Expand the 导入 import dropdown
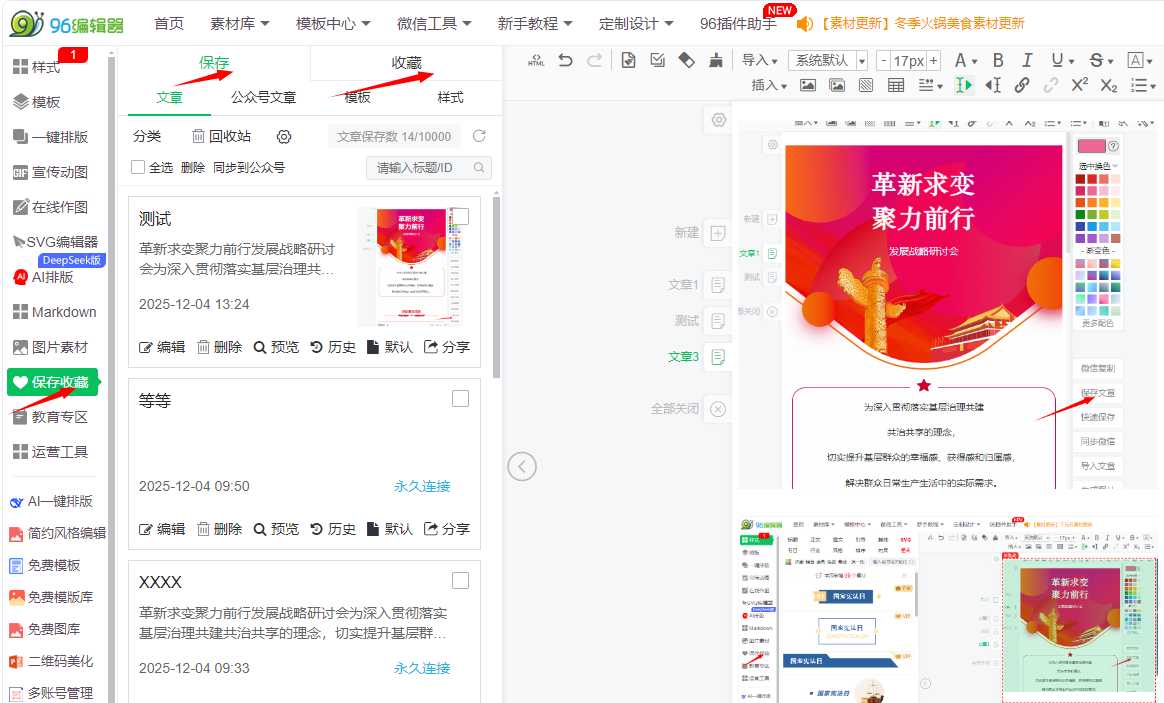1164x703 pixels. coord(760,60)
